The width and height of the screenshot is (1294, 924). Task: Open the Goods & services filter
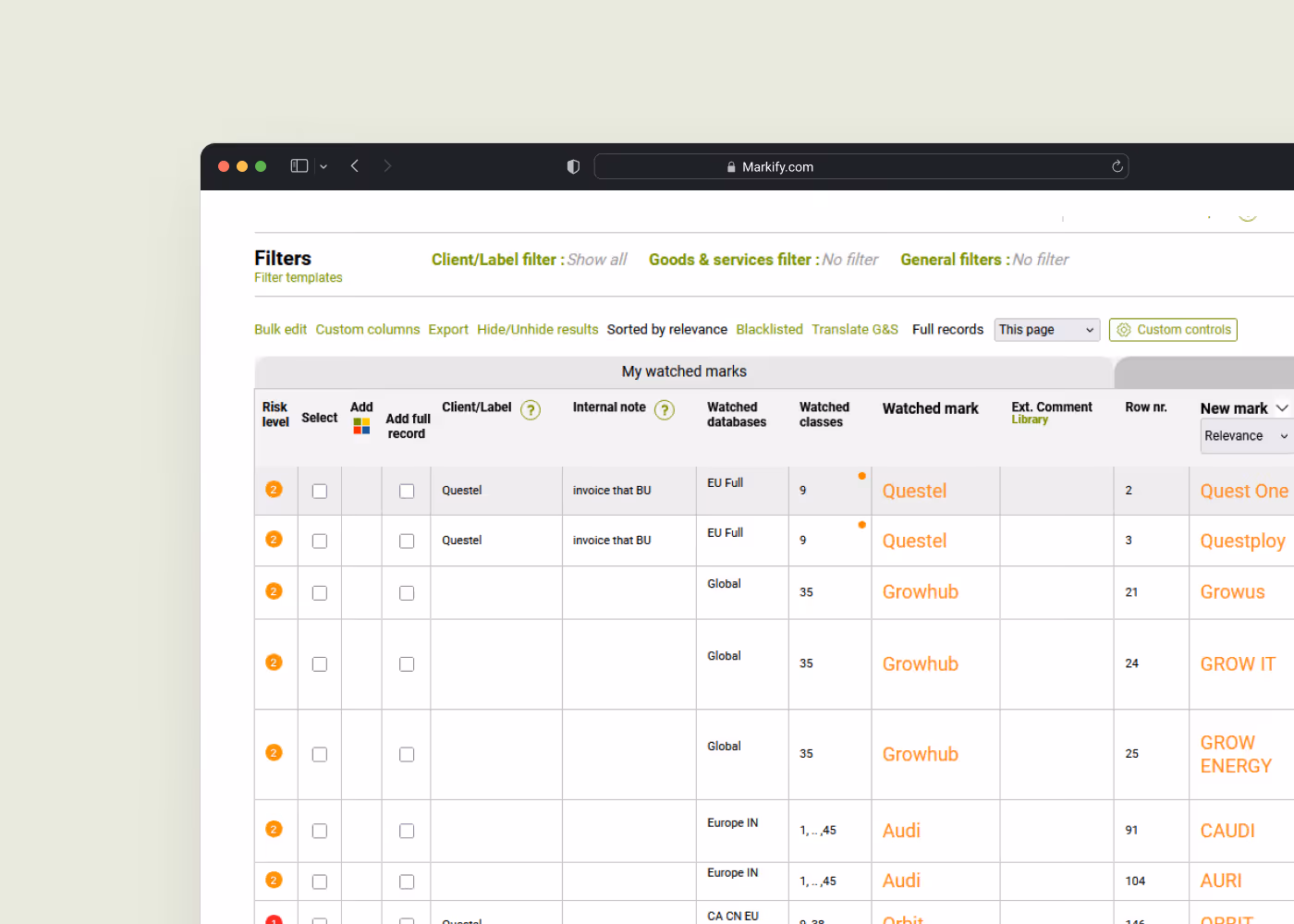[x=763, y=260]
